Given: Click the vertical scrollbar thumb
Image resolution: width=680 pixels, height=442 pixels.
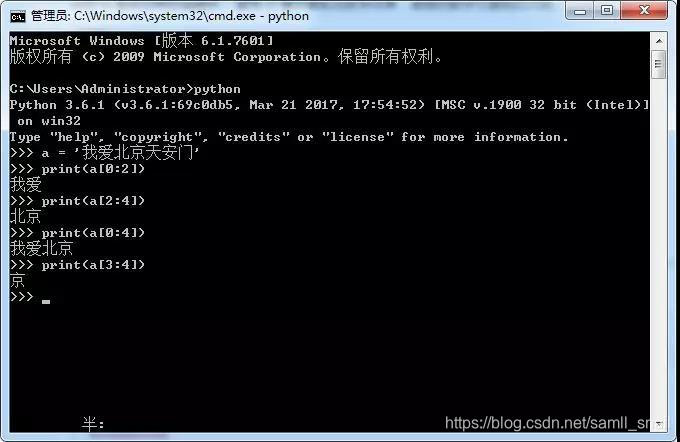Looking at the screenshot, I should pos(659,64).
